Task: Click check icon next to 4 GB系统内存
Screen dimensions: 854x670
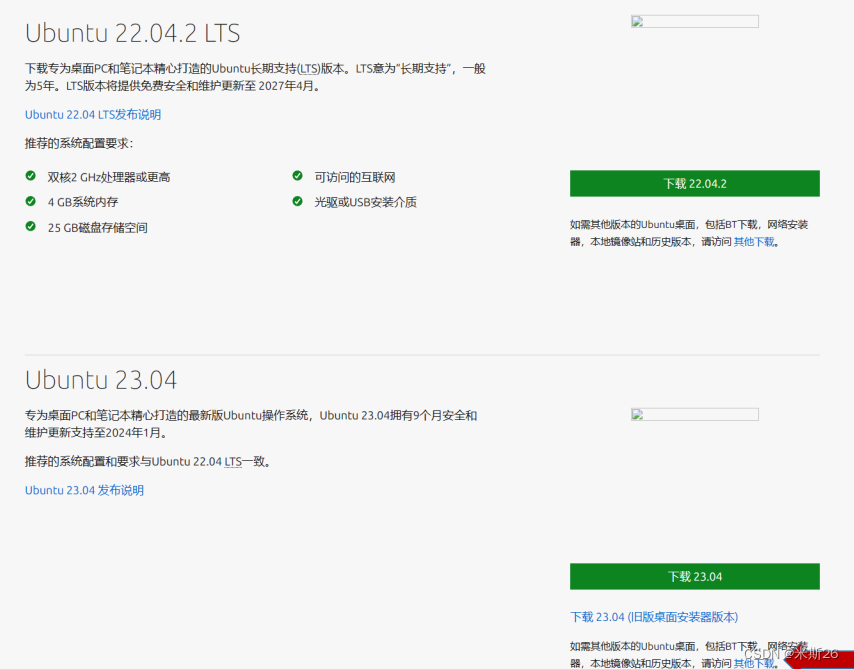Action: (x=30, y=201)
